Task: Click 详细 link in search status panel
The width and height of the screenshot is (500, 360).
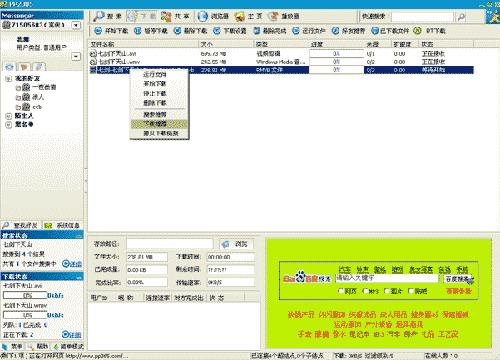Action: coord(72,264)
